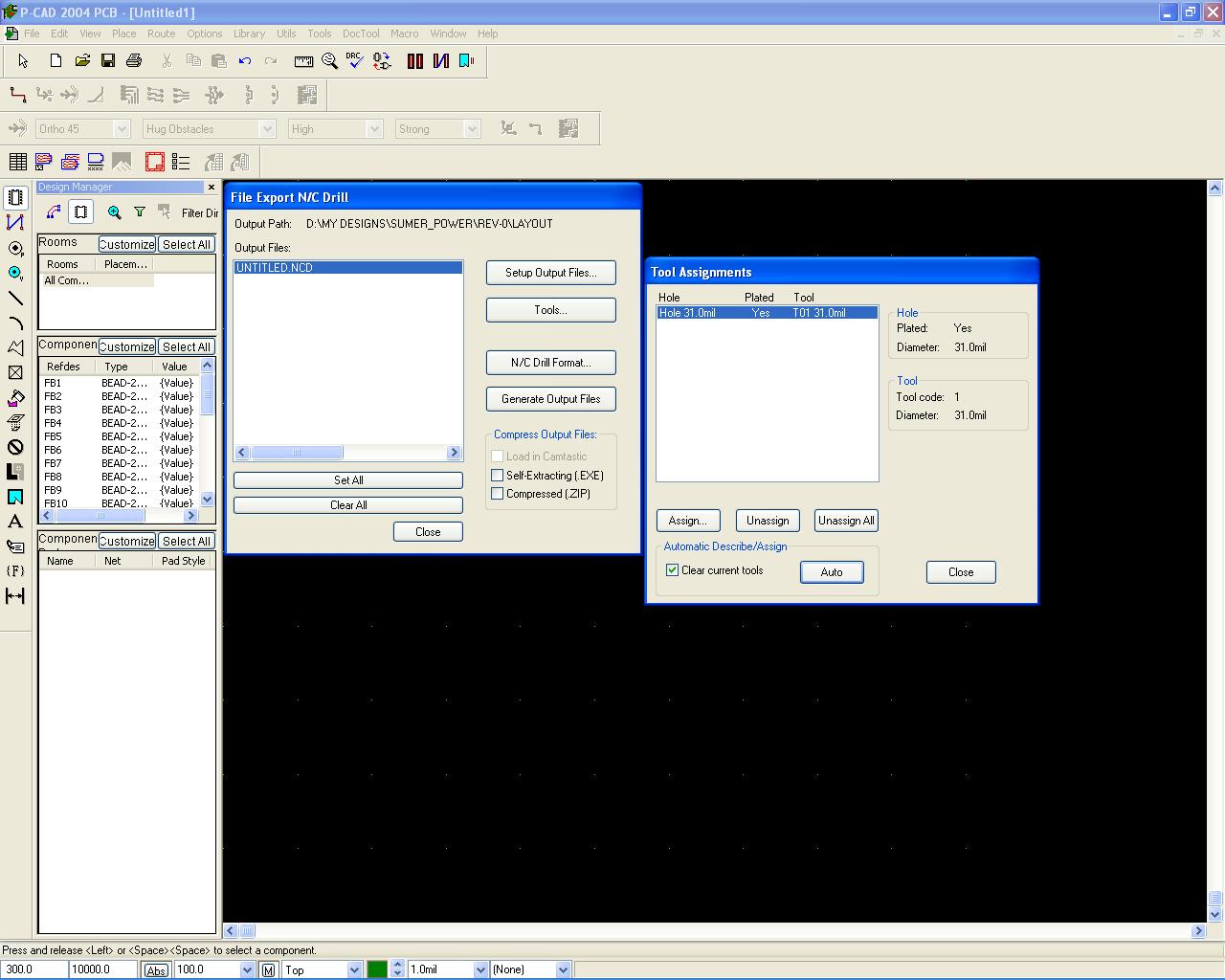Select the manual route tool

[17, 95]
